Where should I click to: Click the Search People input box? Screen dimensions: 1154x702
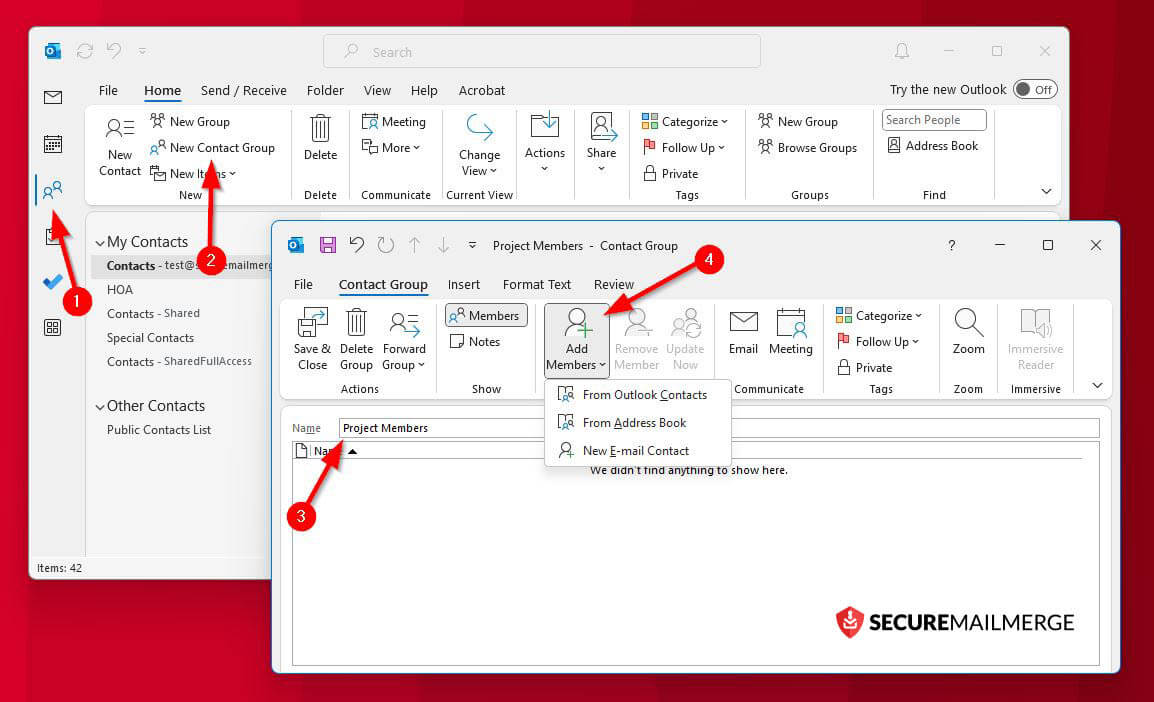[x=932, y=119]
